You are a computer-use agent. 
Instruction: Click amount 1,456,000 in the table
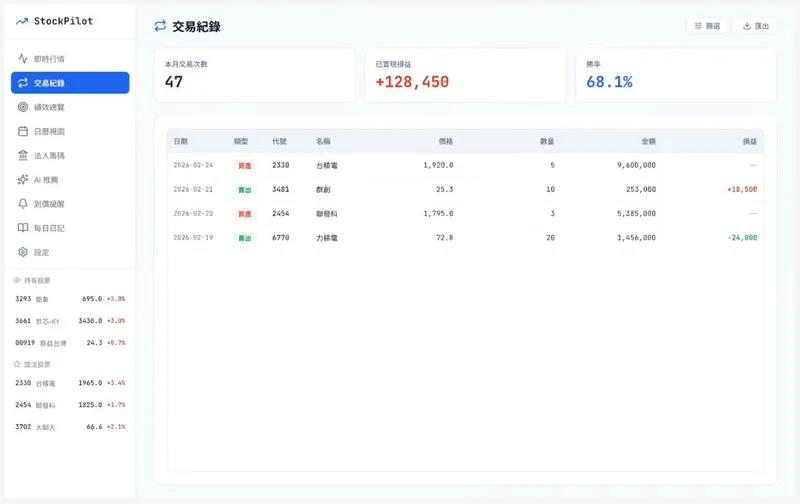[x=636, y=238]
